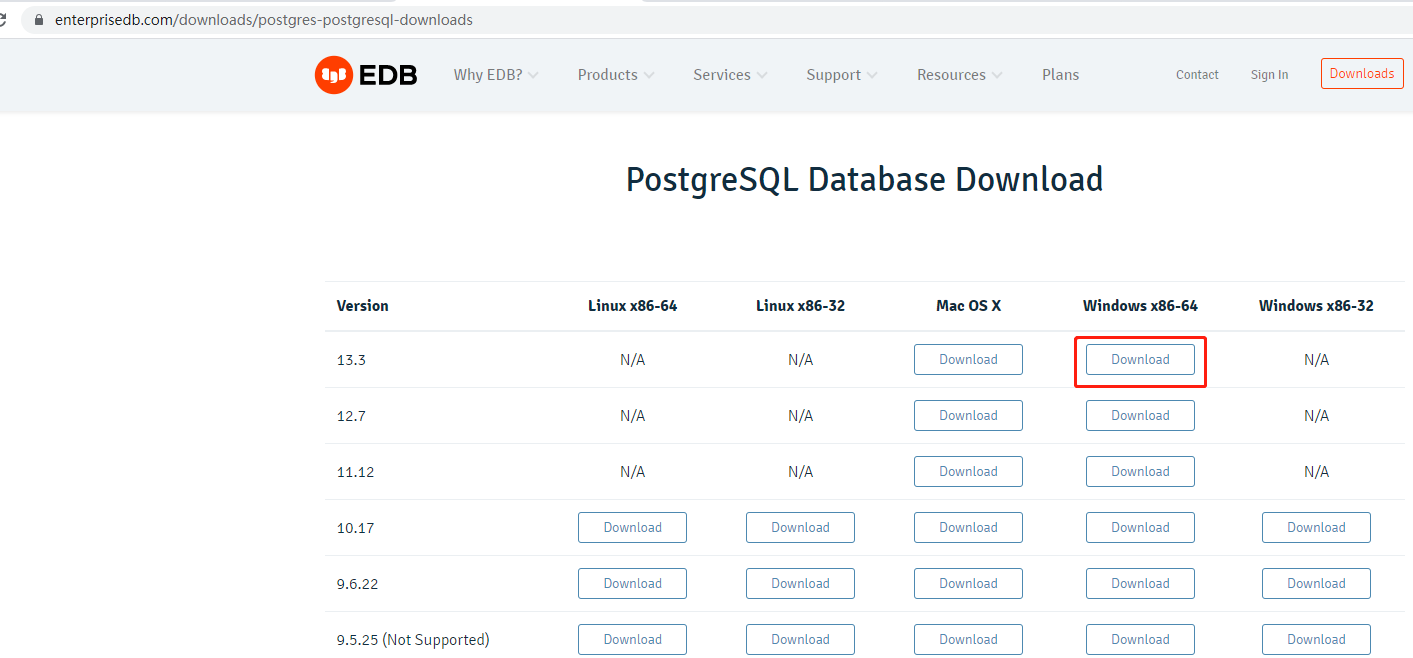
Task: Click the Windows x86-32 column header
Action: tap(1316, 306)
